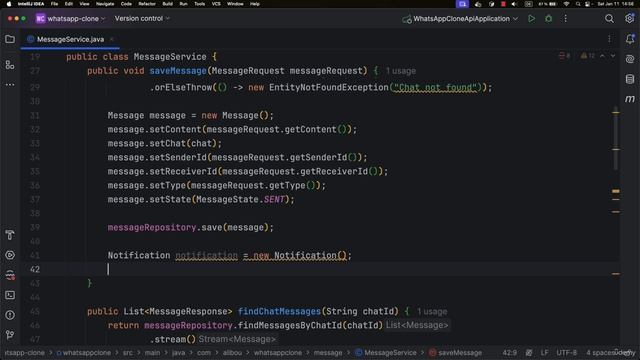Open Version control dropdown
640x360 pixels.
[142, 18]
